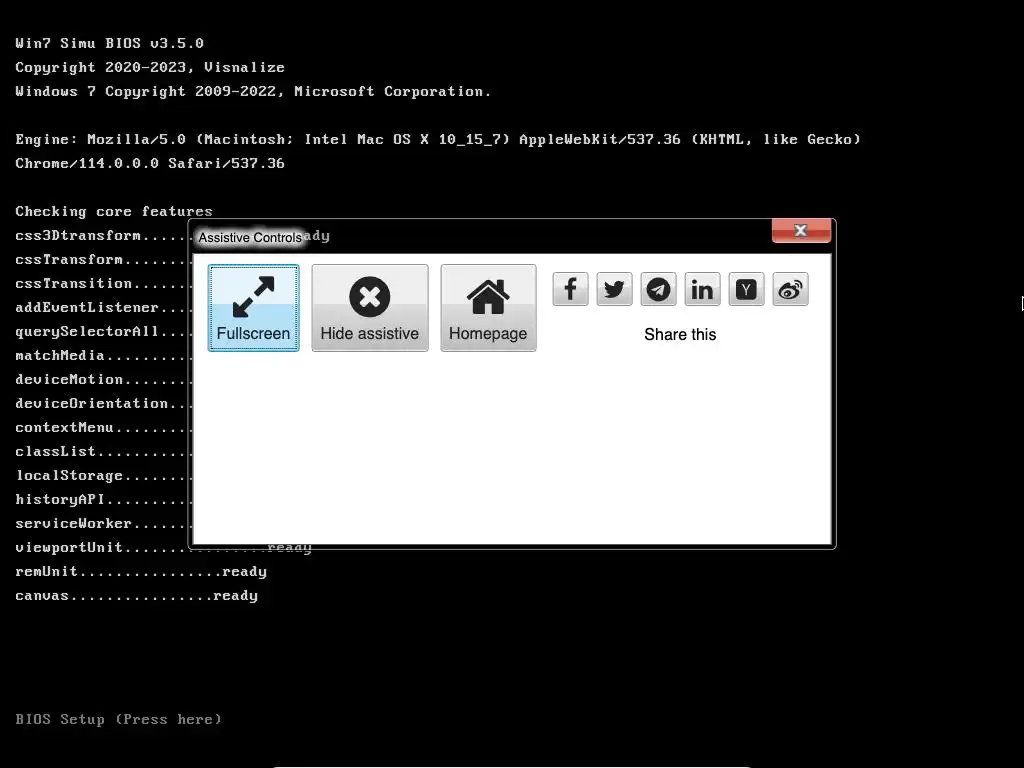Click the Chrome/114.0.0.0 Safari line
The image size is (1024, 768).
[150, 163]
